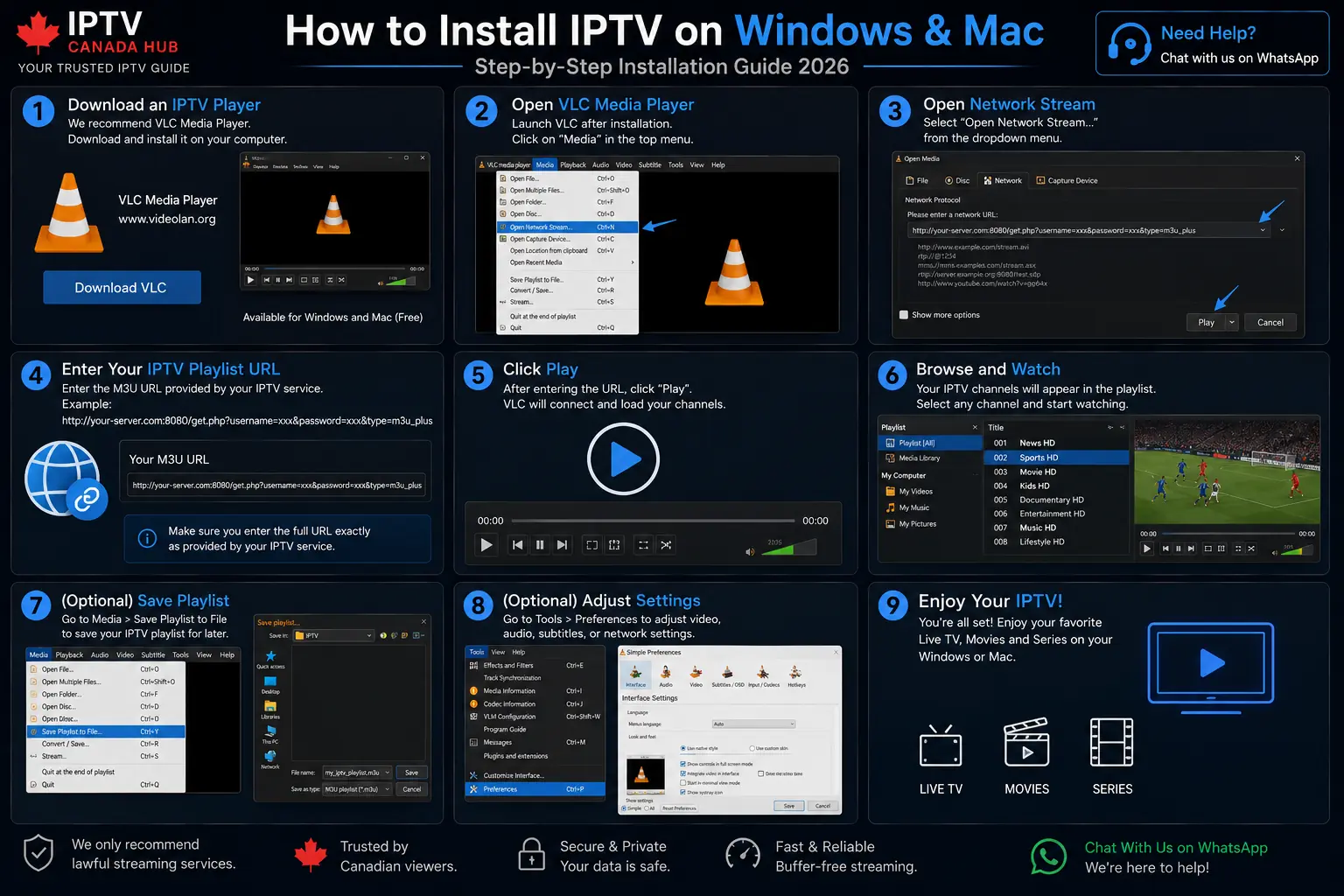
Task: Click the LIVE TV icon
Action: click(941, 746)
